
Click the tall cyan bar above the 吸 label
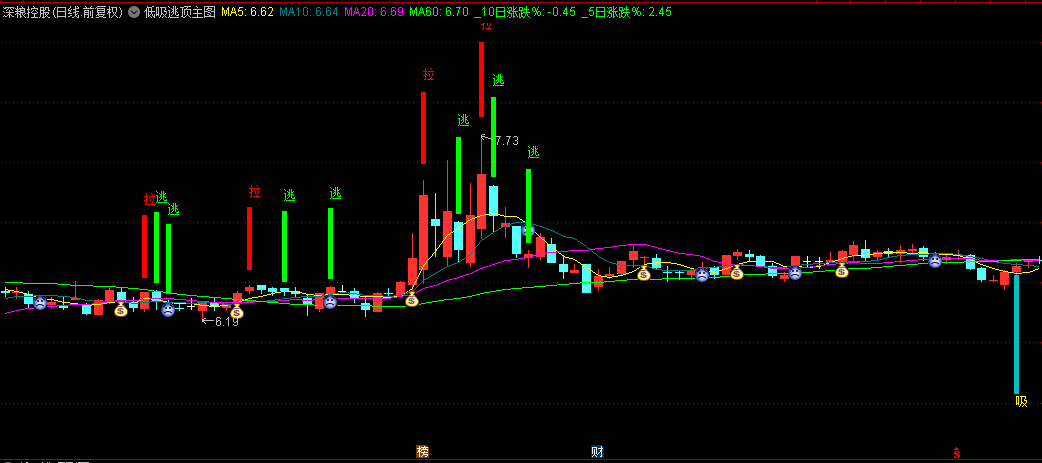tap(1016, 333)
